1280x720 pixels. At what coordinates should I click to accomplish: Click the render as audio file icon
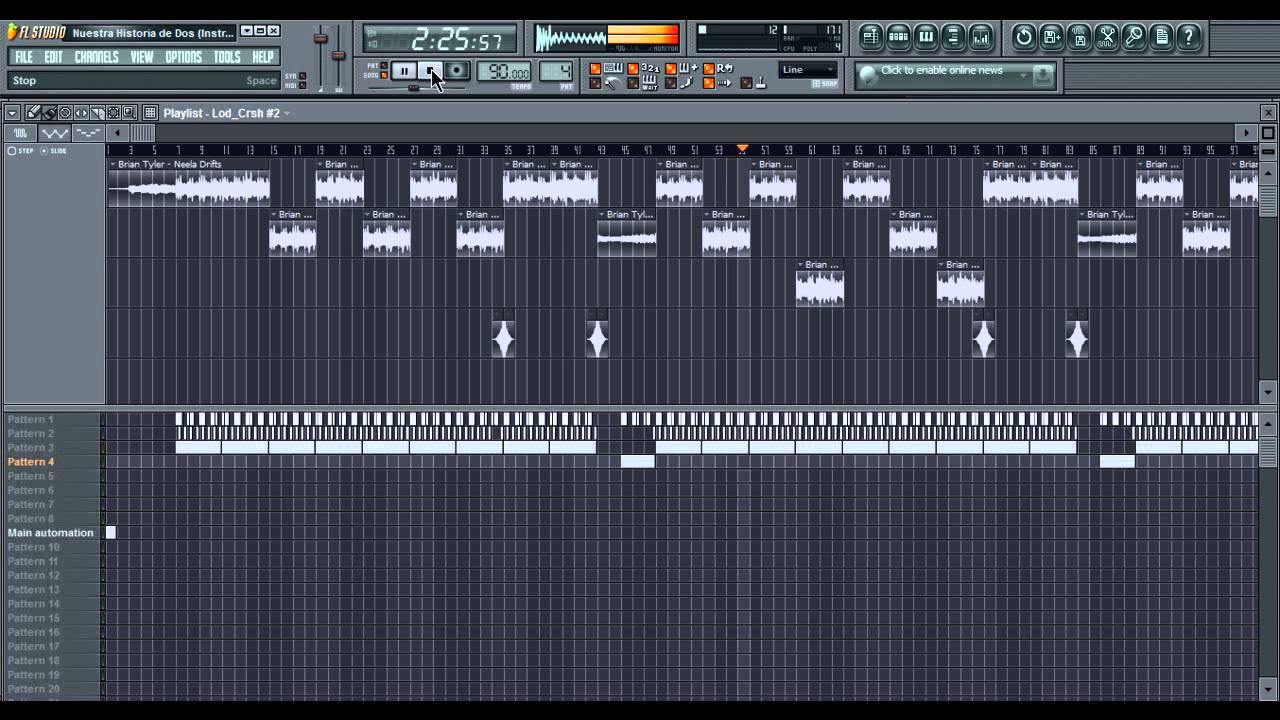pos(1080,38)
